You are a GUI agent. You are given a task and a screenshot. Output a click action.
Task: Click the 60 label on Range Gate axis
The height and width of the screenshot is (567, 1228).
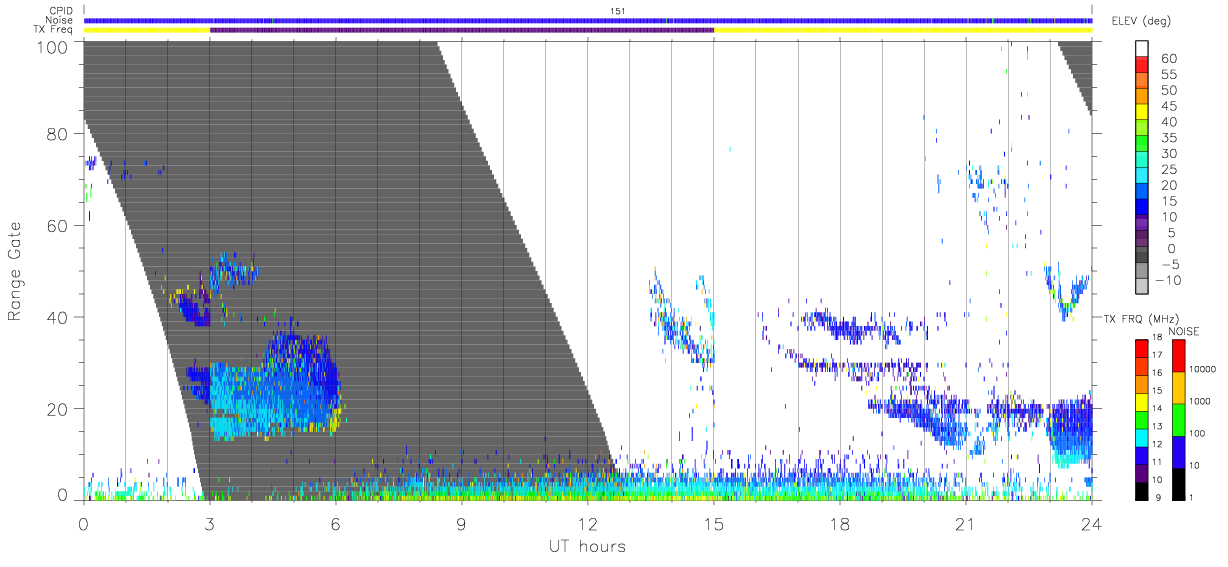click(58, 226)
